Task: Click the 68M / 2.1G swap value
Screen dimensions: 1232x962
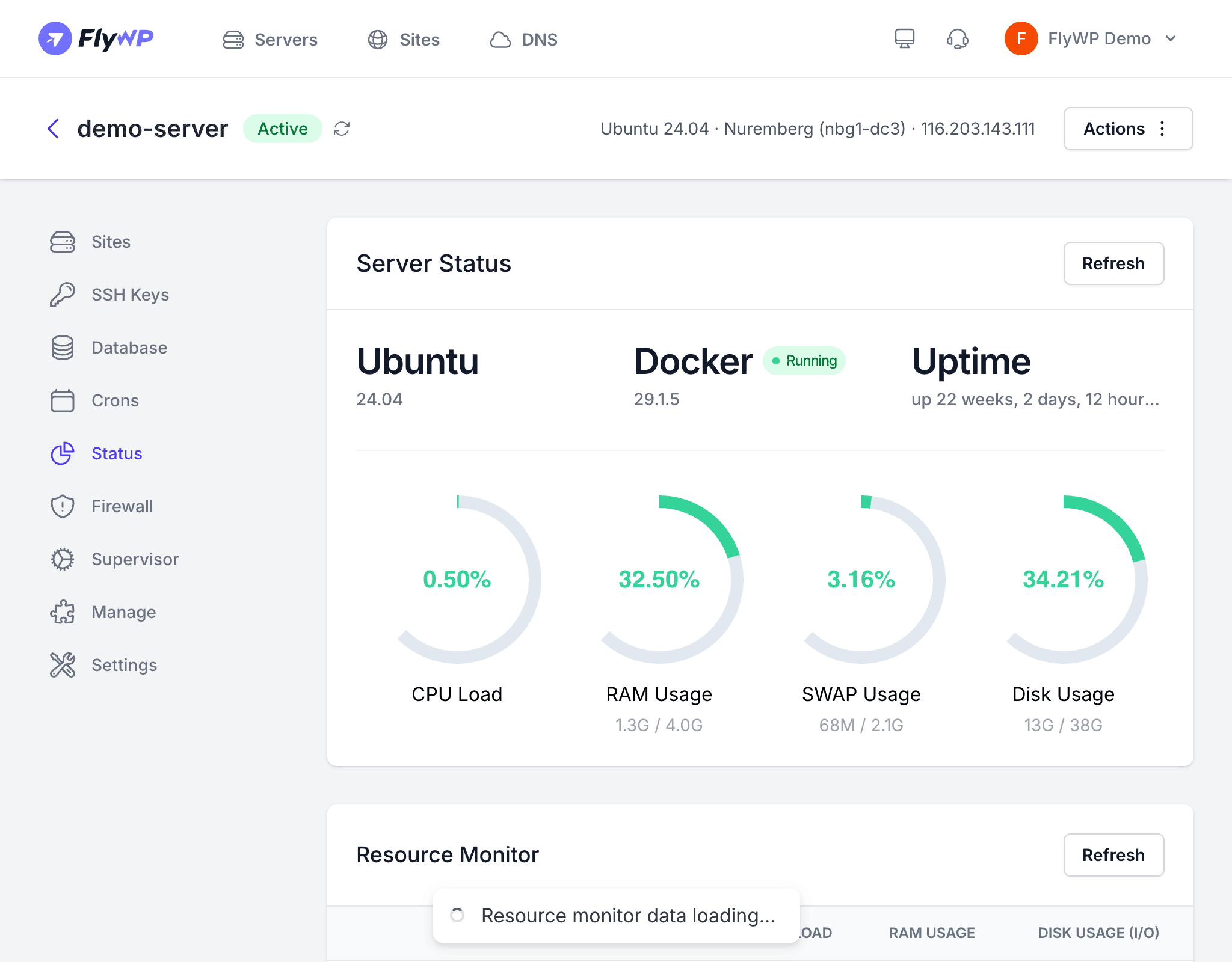Action: (861, 725)
